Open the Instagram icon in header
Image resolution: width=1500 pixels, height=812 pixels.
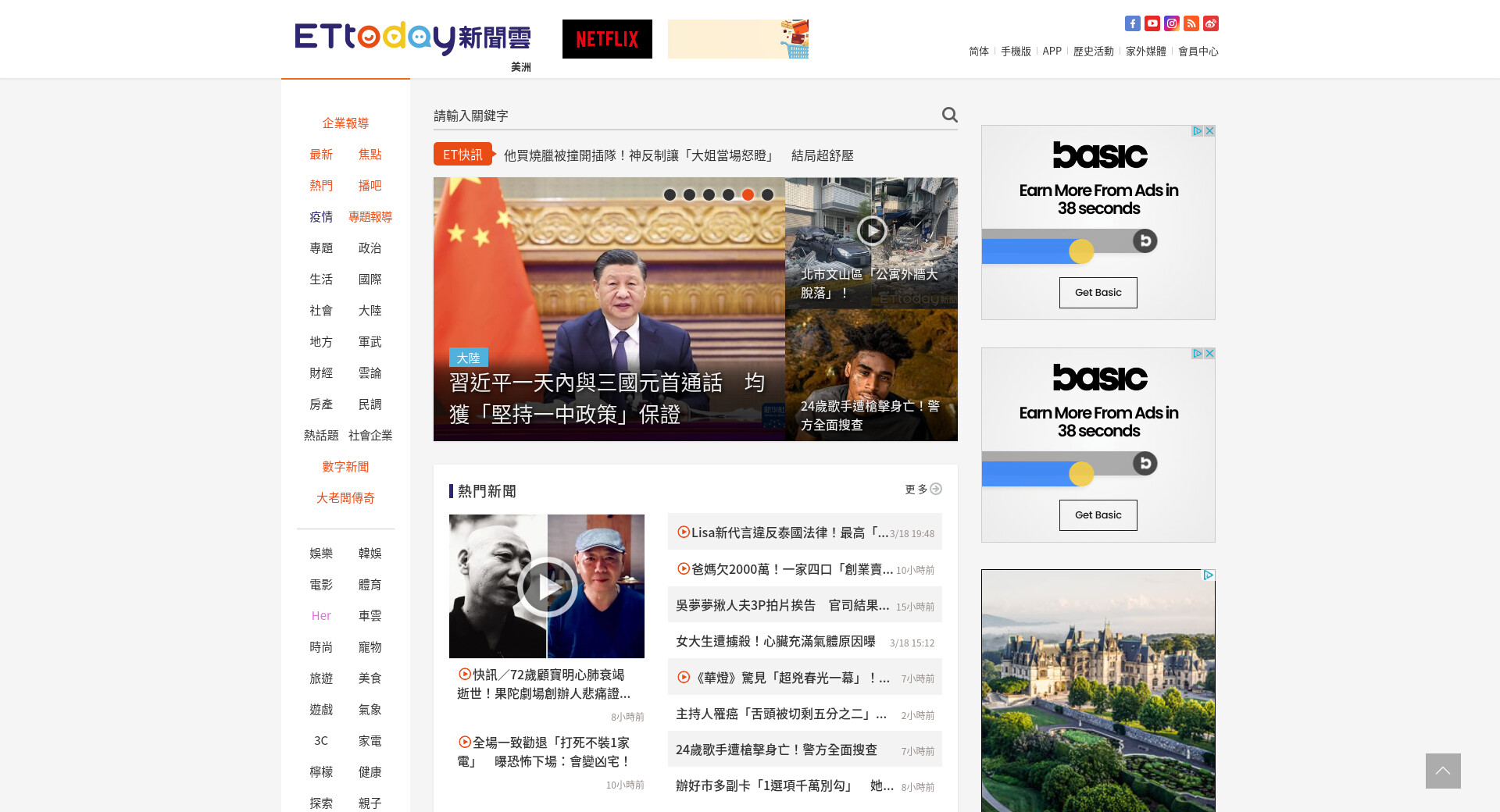pyautogui.click(x=1171, y=23)
